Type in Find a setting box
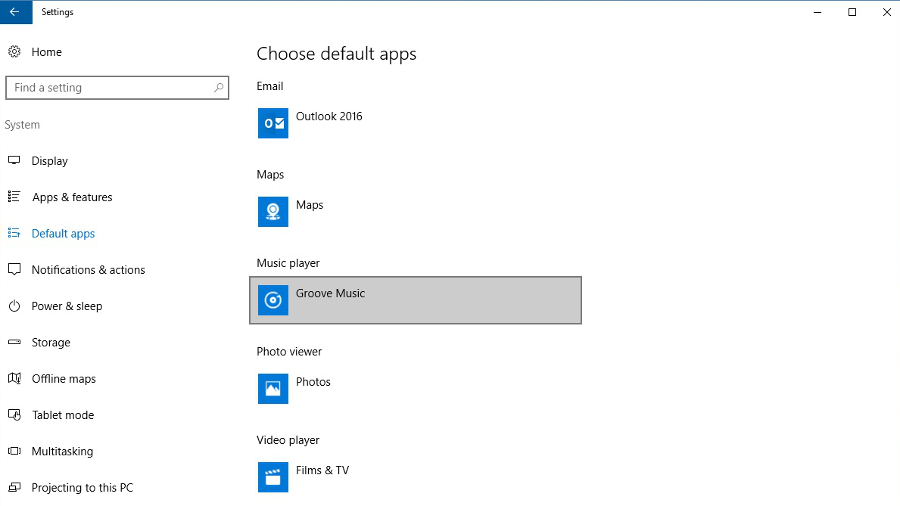Screen dimensions: 900x506 tap(117, 88)
